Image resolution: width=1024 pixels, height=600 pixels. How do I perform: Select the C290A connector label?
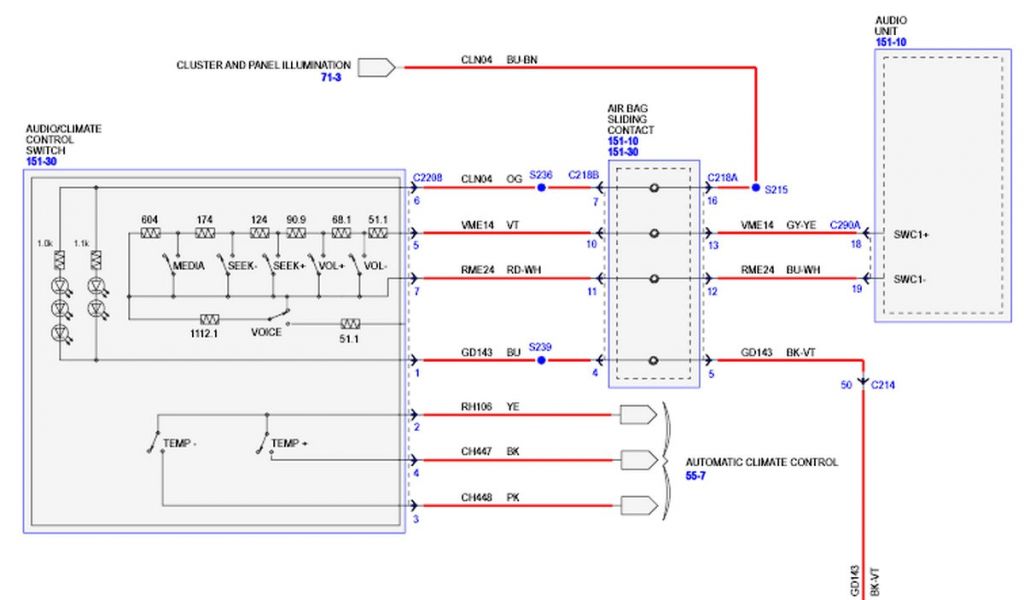tap(845, 225)
